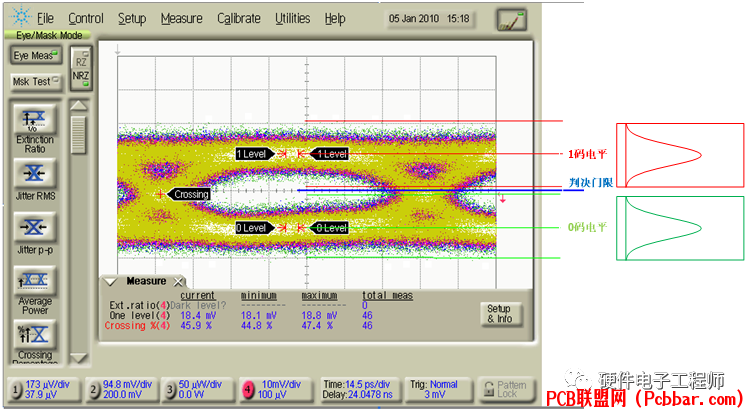Open channel 2 scale 94.8 mV/div

tap(127, 384)
